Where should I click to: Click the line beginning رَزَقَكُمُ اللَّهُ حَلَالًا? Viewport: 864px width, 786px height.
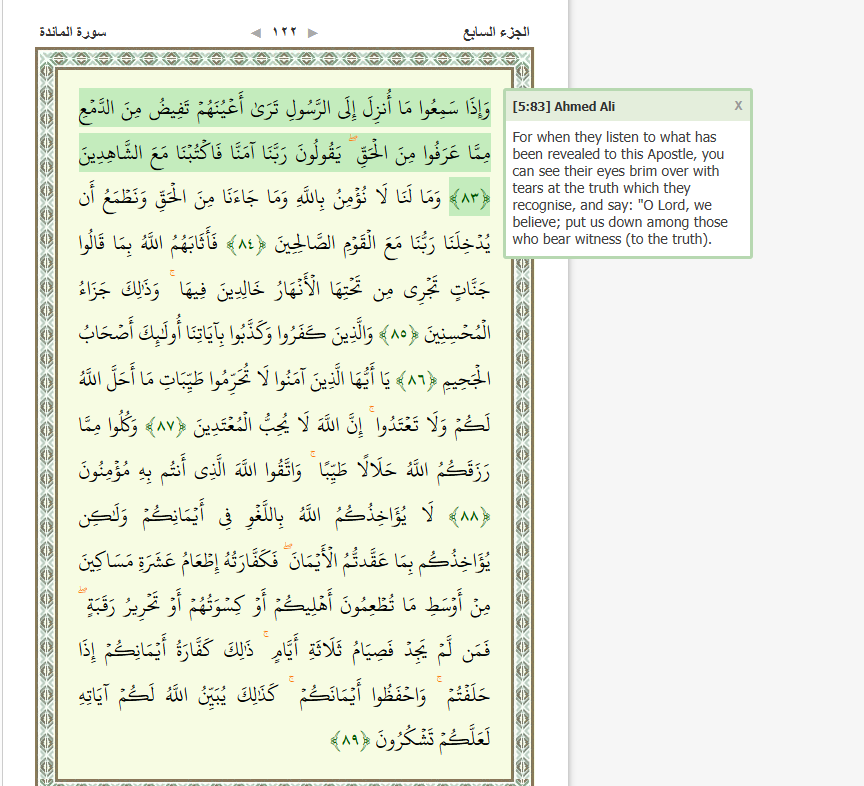285,470
